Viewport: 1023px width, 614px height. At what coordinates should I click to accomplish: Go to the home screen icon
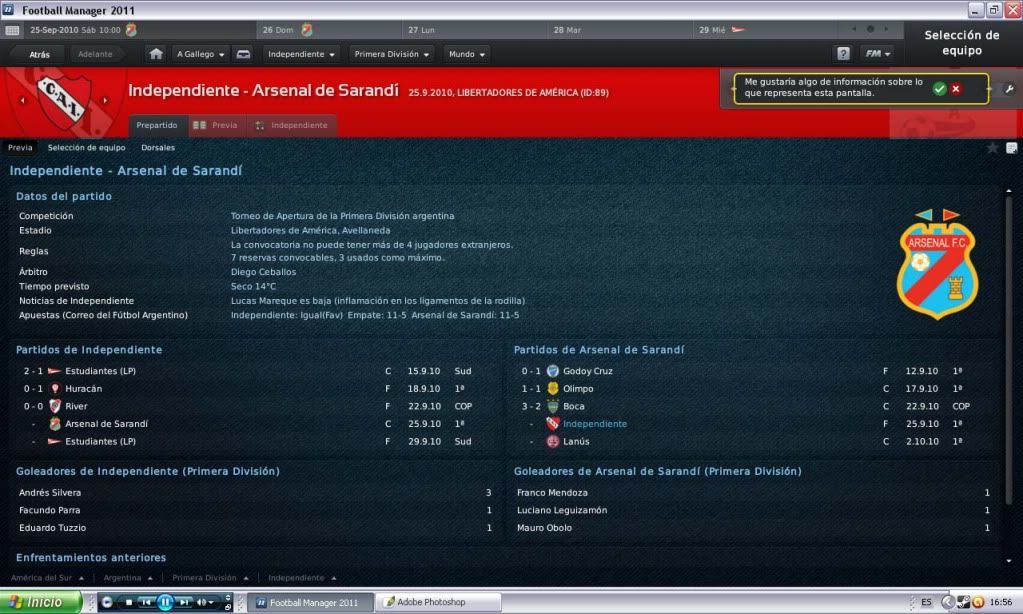tap(156, 54)
